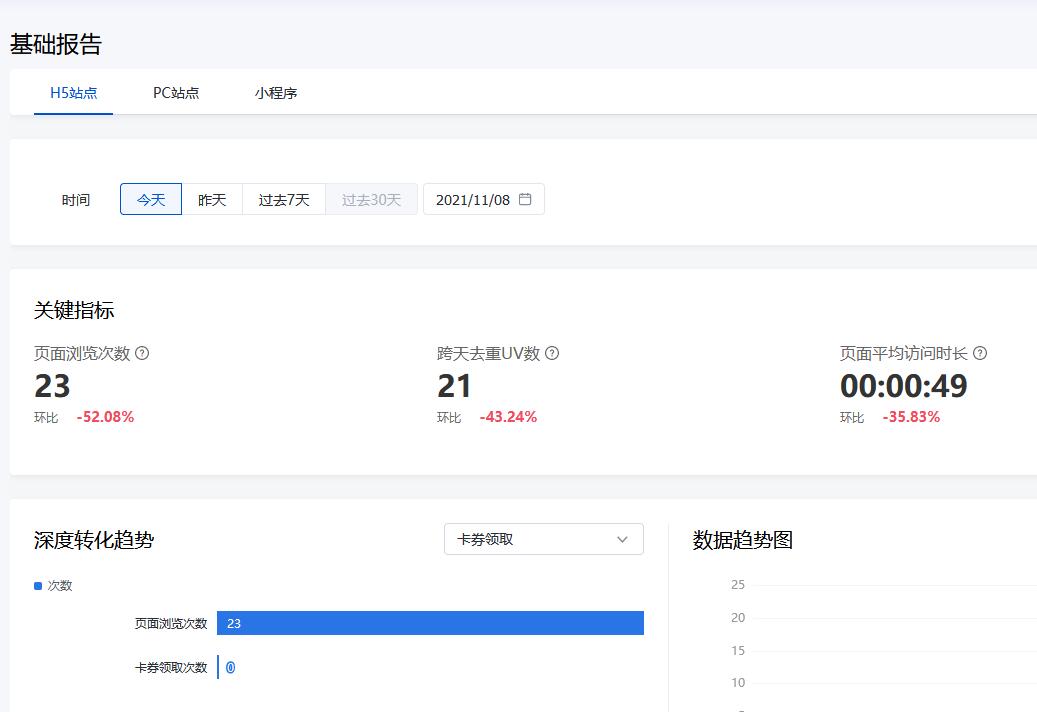1037x712 pixels.
Task: Click the 页面浏览次数 chart axis label
Action: click(x=171, y=623)
